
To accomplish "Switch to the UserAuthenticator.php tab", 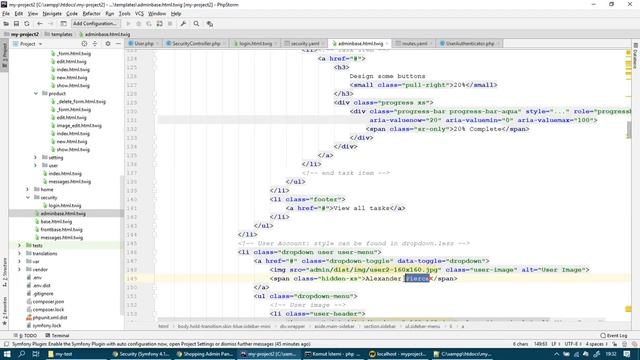I will pos(470,43).
